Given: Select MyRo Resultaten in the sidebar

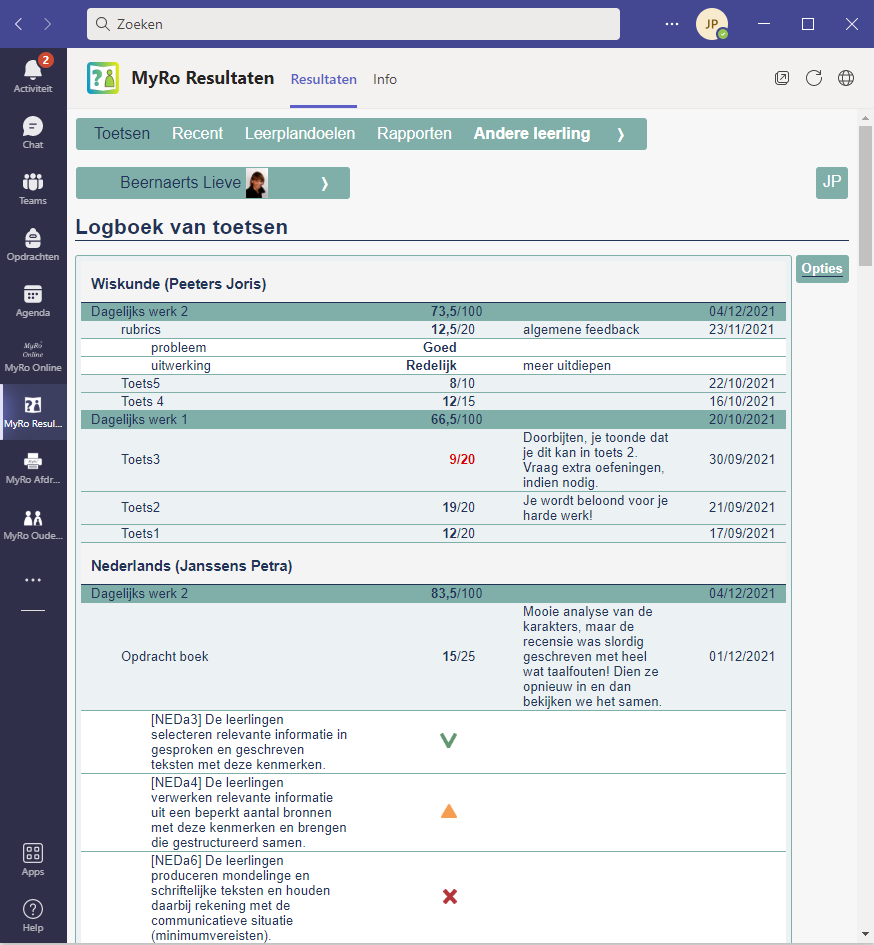Looking at the screenshot, I should pos(33,412).
